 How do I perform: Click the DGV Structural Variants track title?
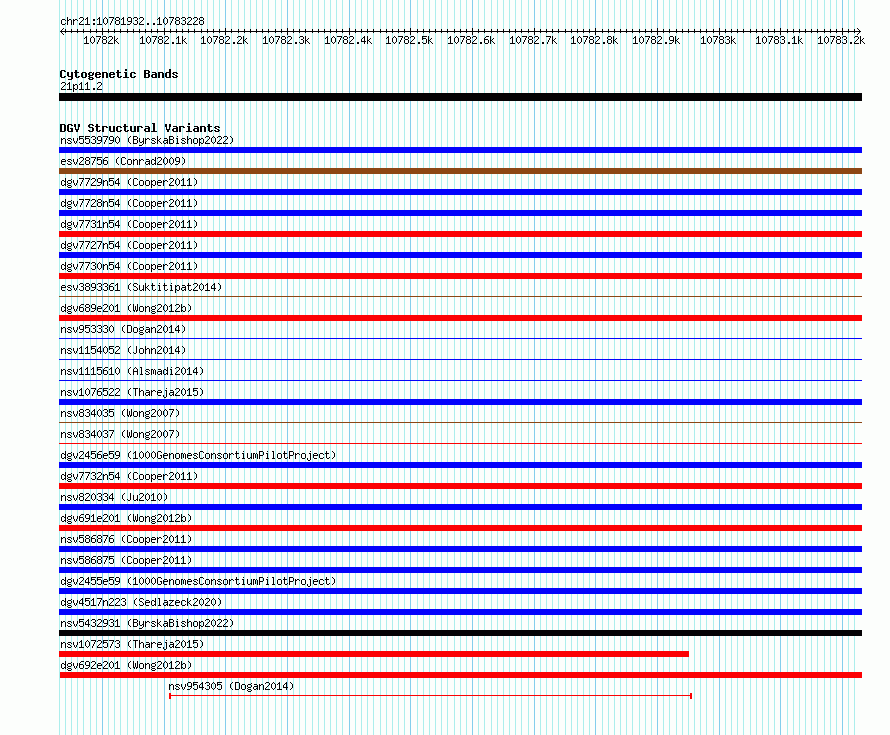[140, 128]
